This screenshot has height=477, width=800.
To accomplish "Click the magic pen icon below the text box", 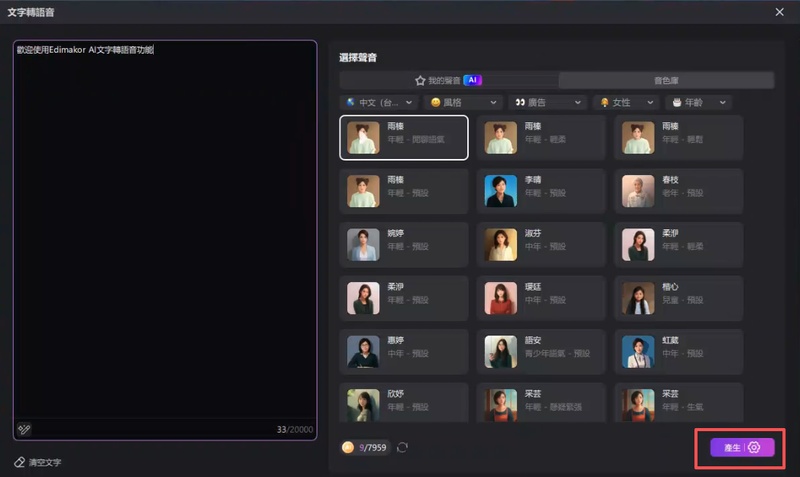I will click(x=24, y=429).
